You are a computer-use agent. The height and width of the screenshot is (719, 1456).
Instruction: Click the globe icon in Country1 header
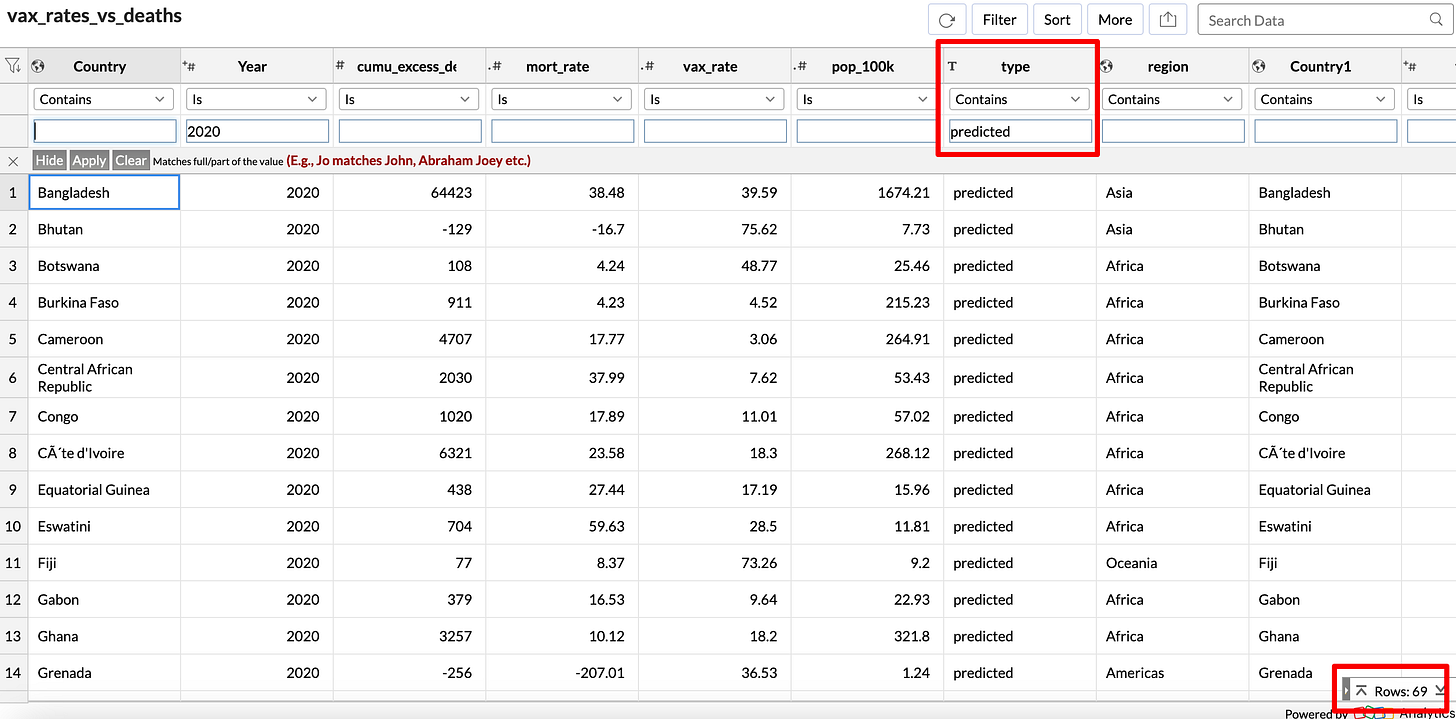pos(1260,66)
